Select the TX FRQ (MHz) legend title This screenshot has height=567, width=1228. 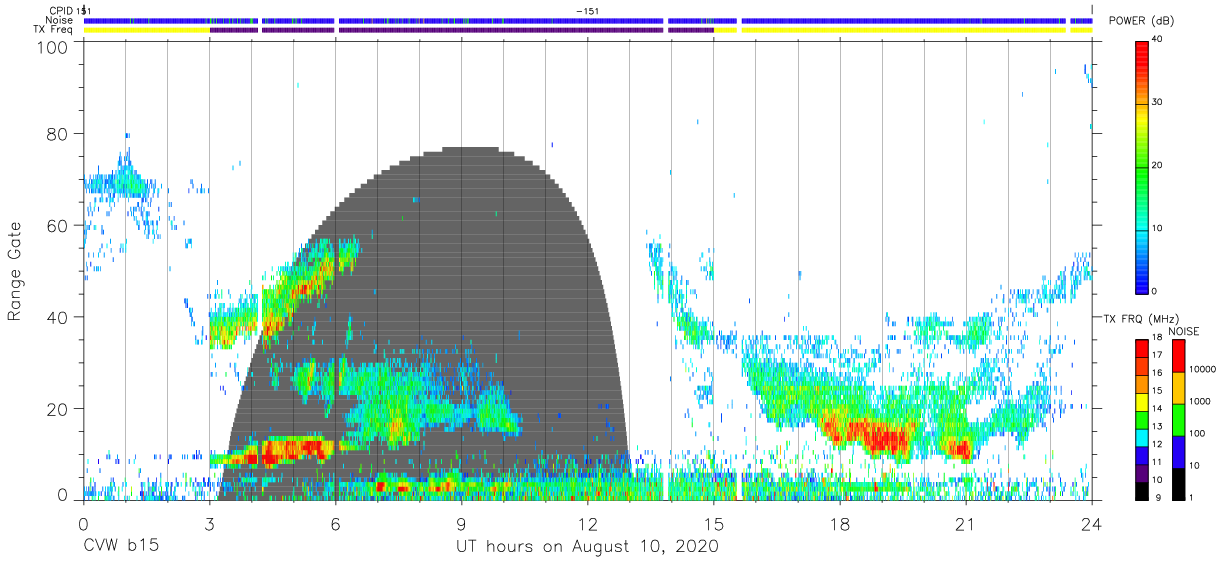coord(1141,319)
